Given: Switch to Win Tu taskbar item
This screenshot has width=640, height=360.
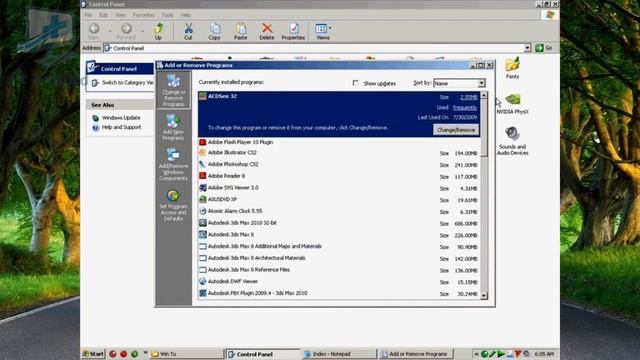Looking at the screenshot, I should (186, 354).
